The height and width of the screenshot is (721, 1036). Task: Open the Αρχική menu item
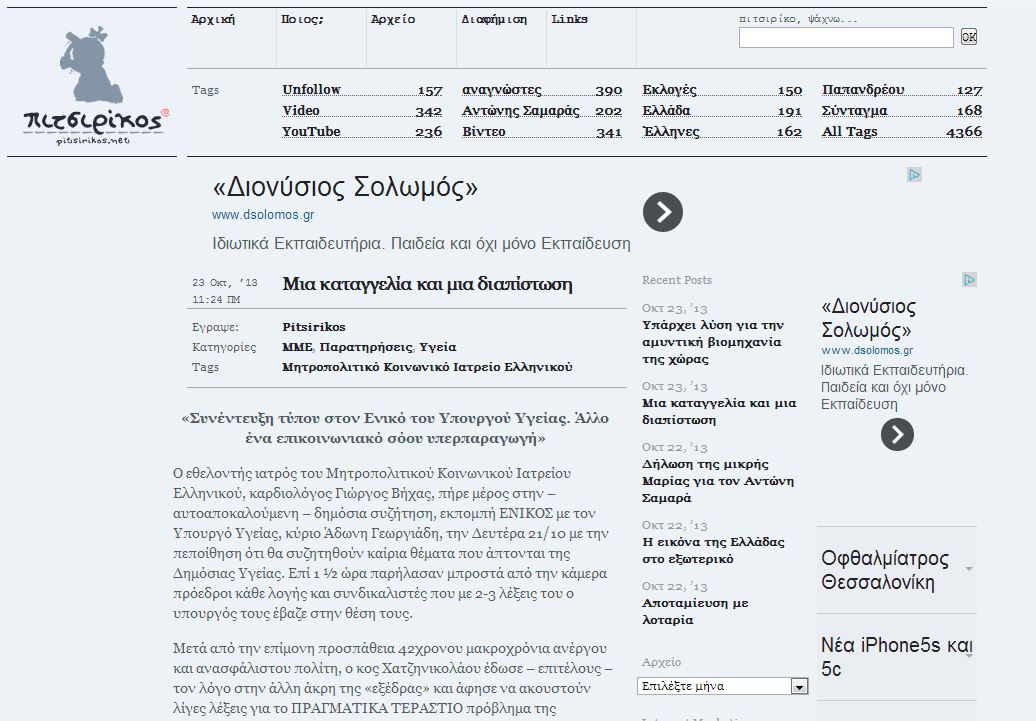(213, 20)
